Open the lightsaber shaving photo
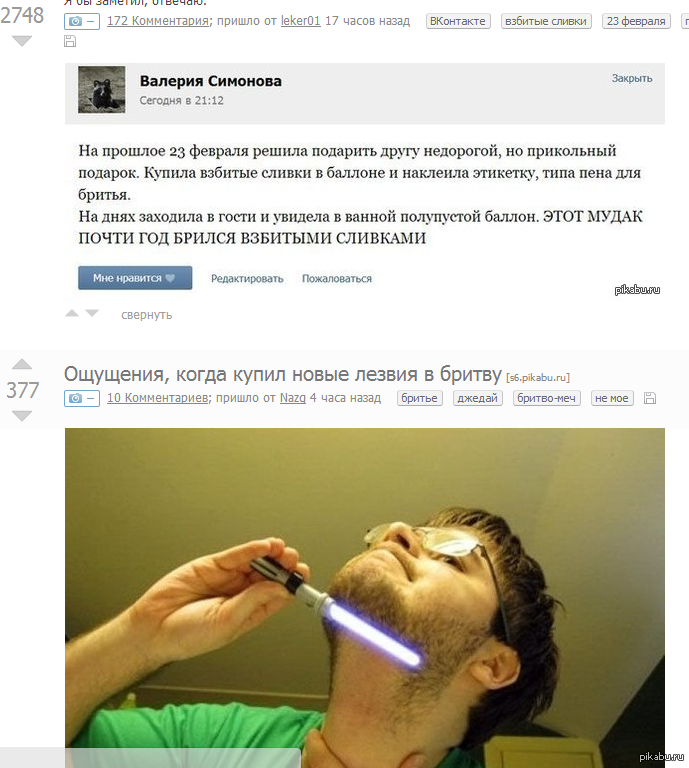The height and width of the screenshot is (768, 689). tap(365, 598)
